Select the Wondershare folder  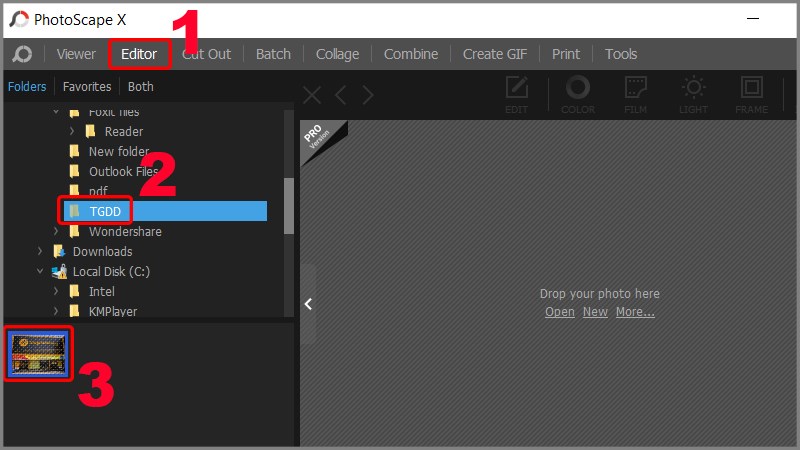coord(126,232)
